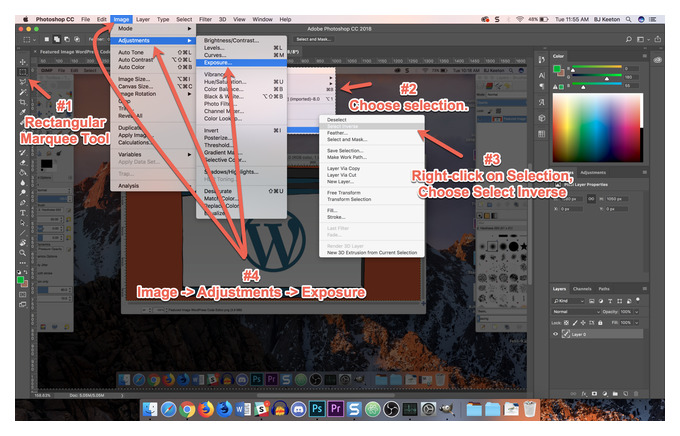The image size is (680, 436).
Task: Open the Color panel menu
Action: click(644, 56)
